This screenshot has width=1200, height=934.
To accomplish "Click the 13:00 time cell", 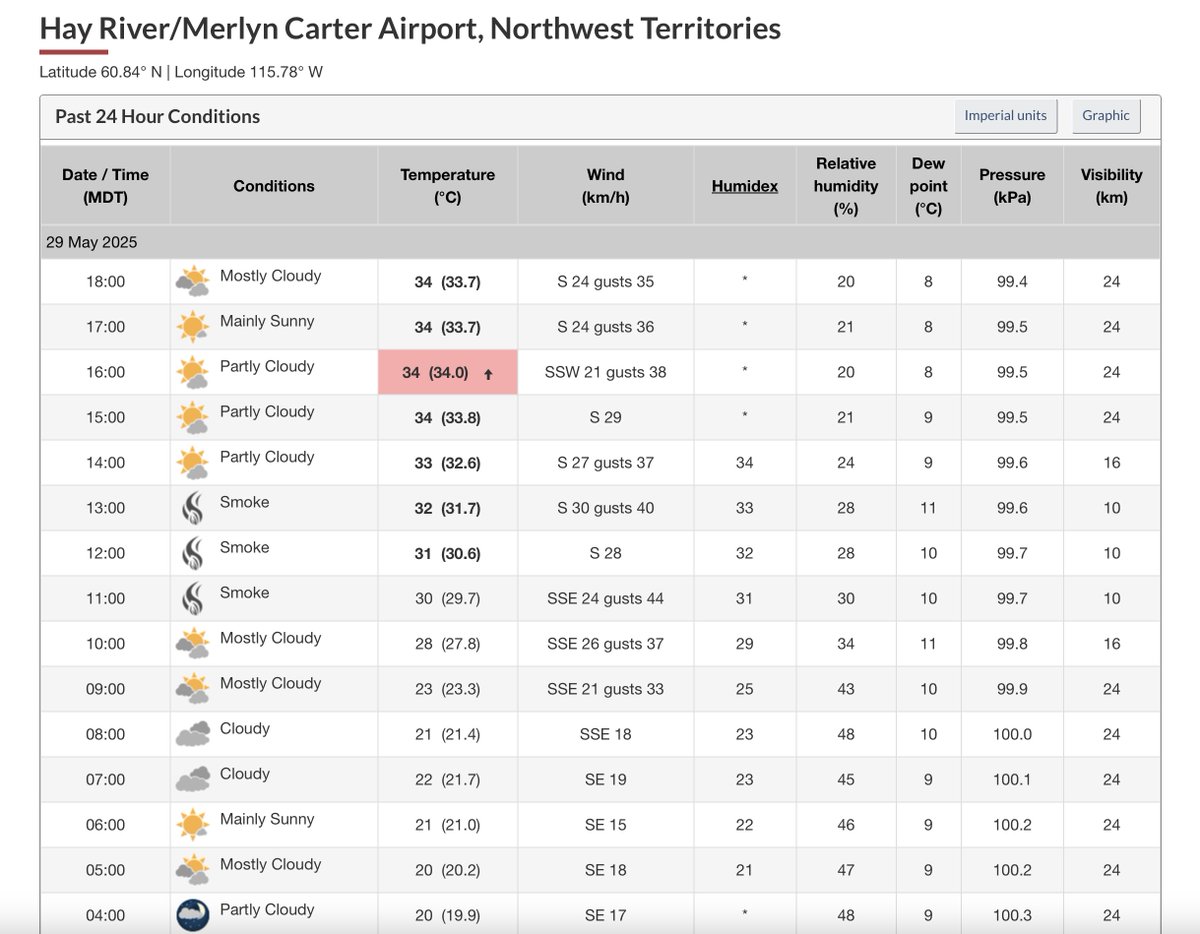I will pos(105,508).
